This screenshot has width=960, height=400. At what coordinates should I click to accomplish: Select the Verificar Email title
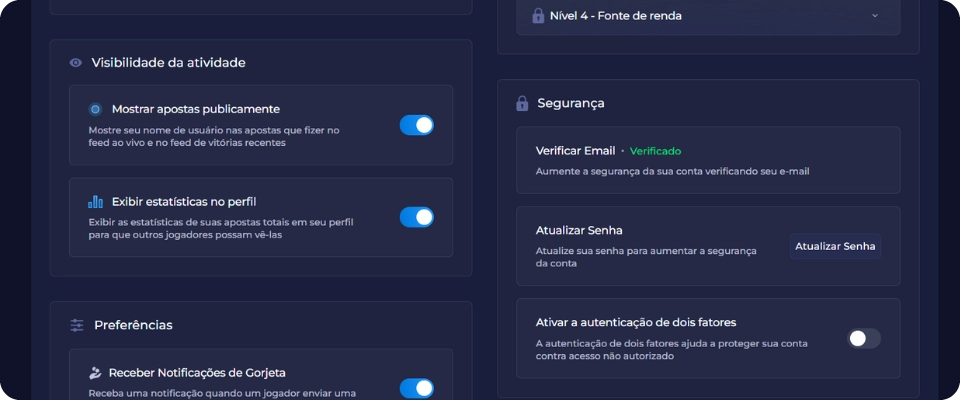[576, 151]
